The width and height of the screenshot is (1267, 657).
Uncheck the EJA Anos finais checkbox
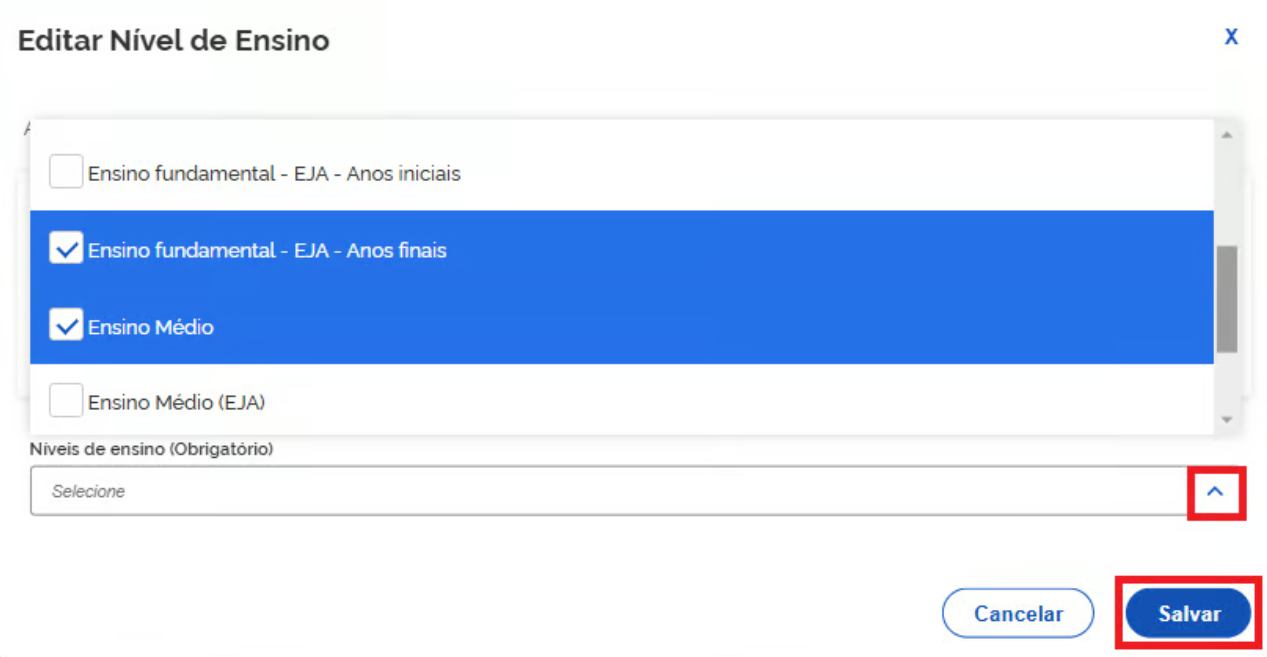coord(66,249)
